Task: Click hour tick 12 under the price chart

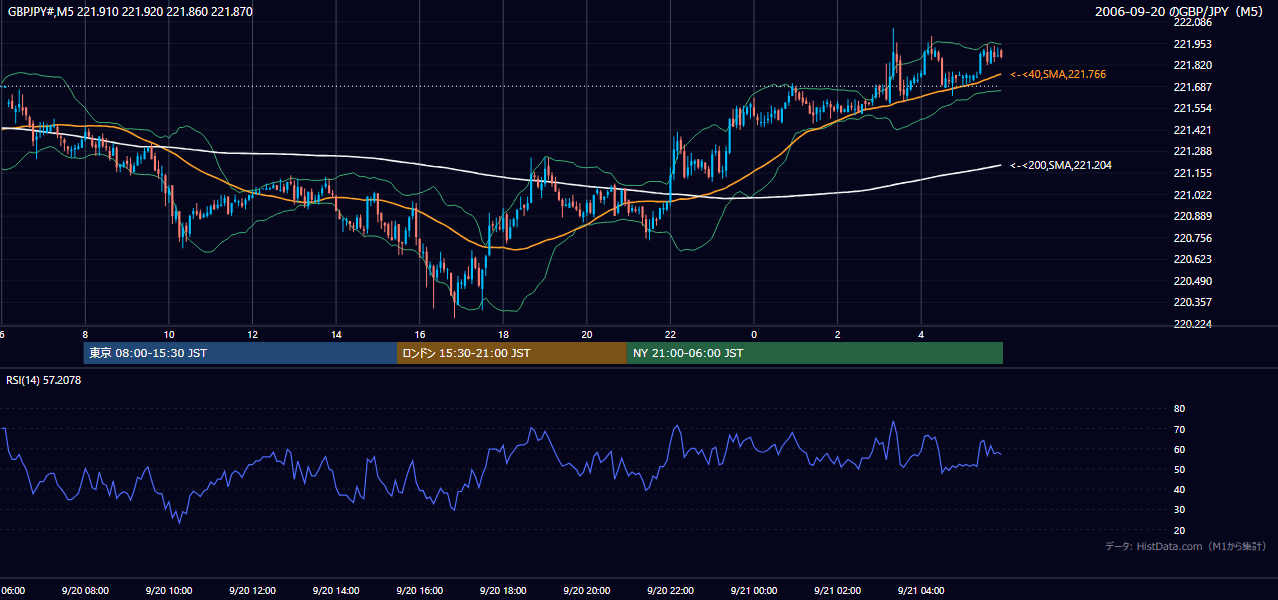Action: (252, 334)
